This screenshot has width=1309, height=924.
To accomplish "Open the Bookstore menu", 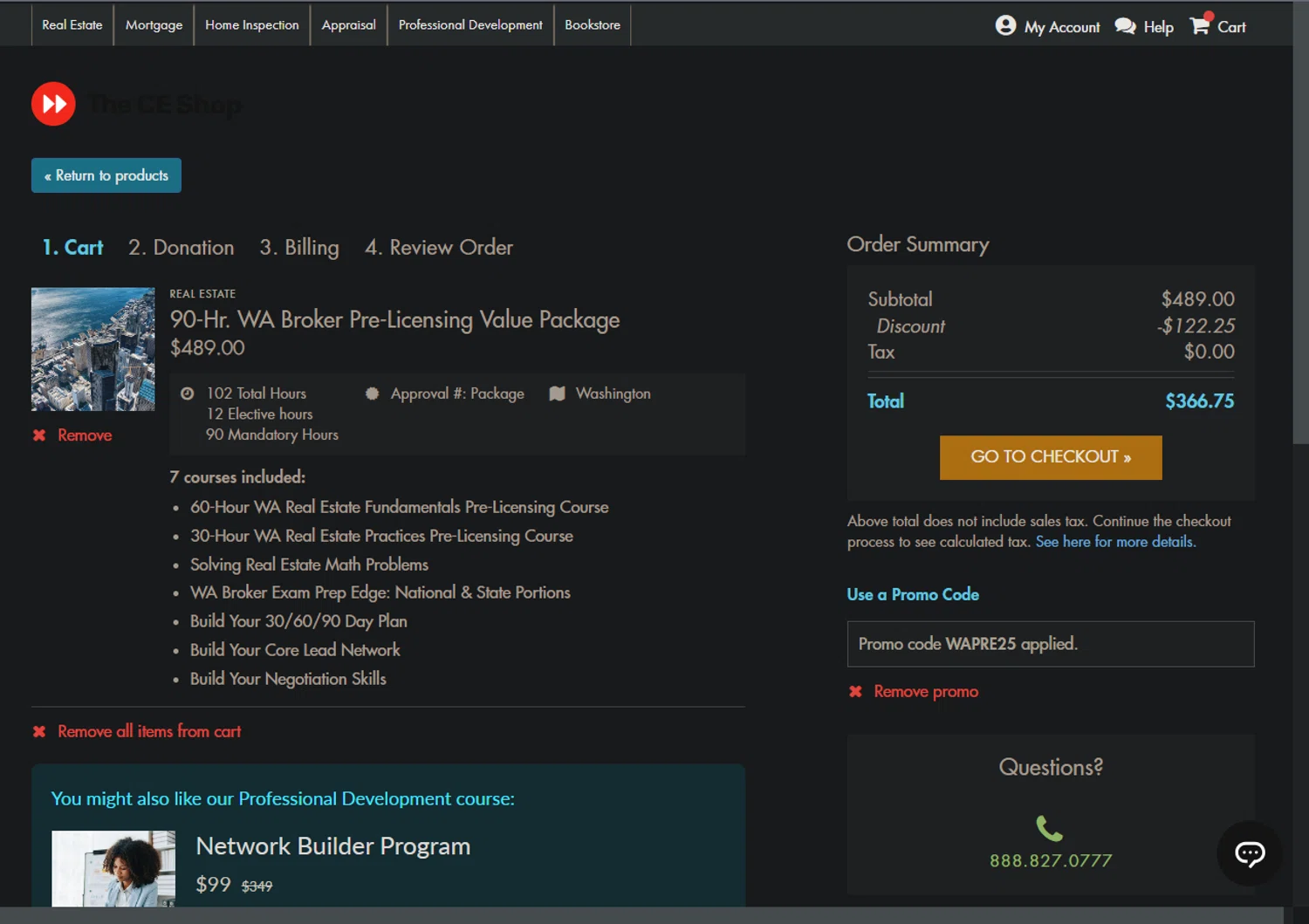I will pos(593,24).
